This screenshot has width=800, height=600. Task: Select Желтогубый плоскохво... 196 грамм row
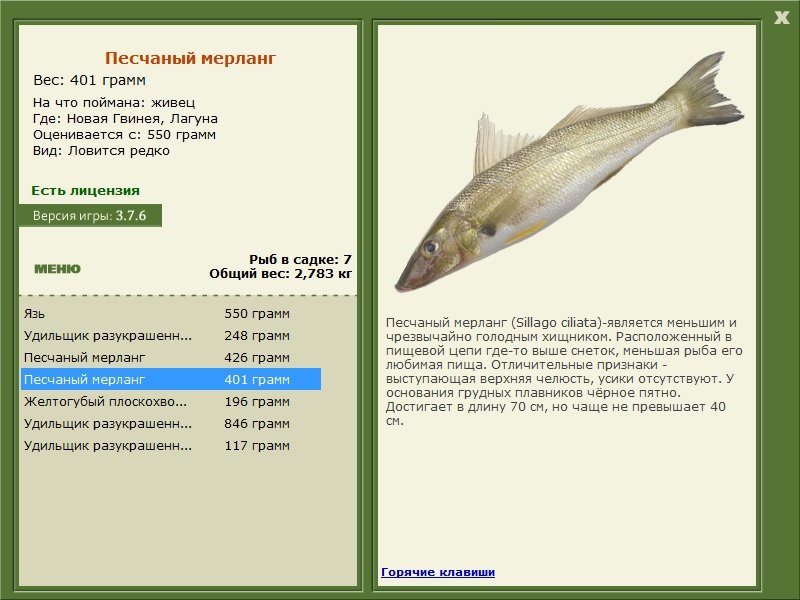pos(171,401)
